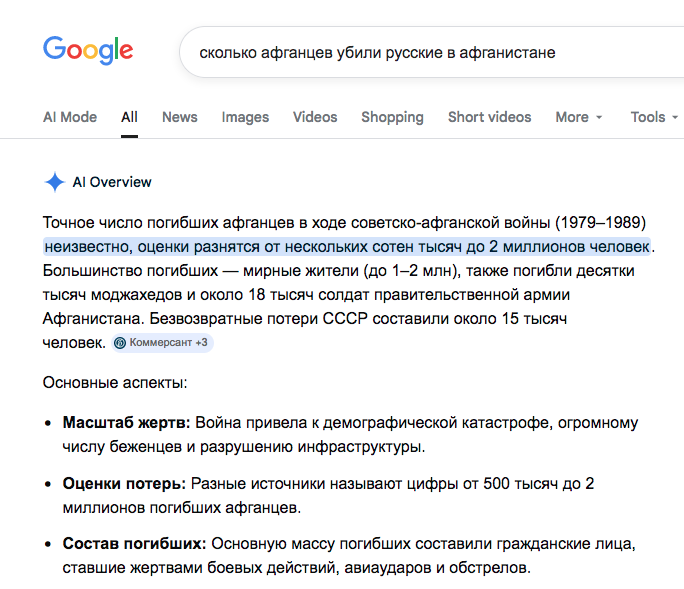Open the Tools dropdown
Screen dimensions: 684x589
(x=654, y=117)
